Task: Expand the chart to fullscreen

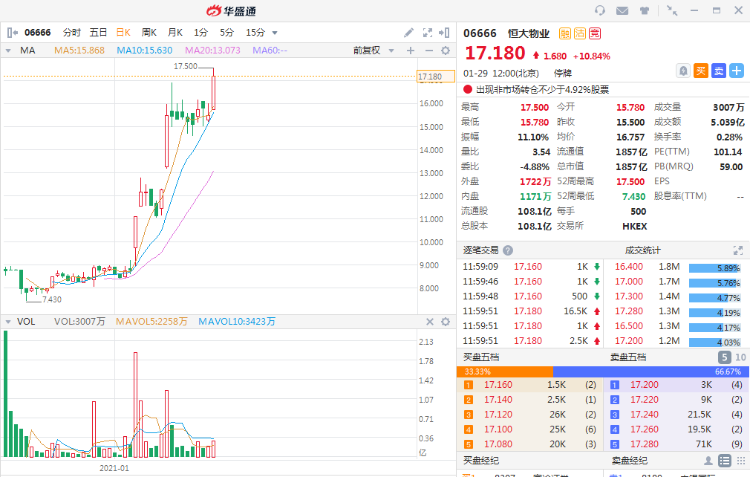Action: point(427,33)
